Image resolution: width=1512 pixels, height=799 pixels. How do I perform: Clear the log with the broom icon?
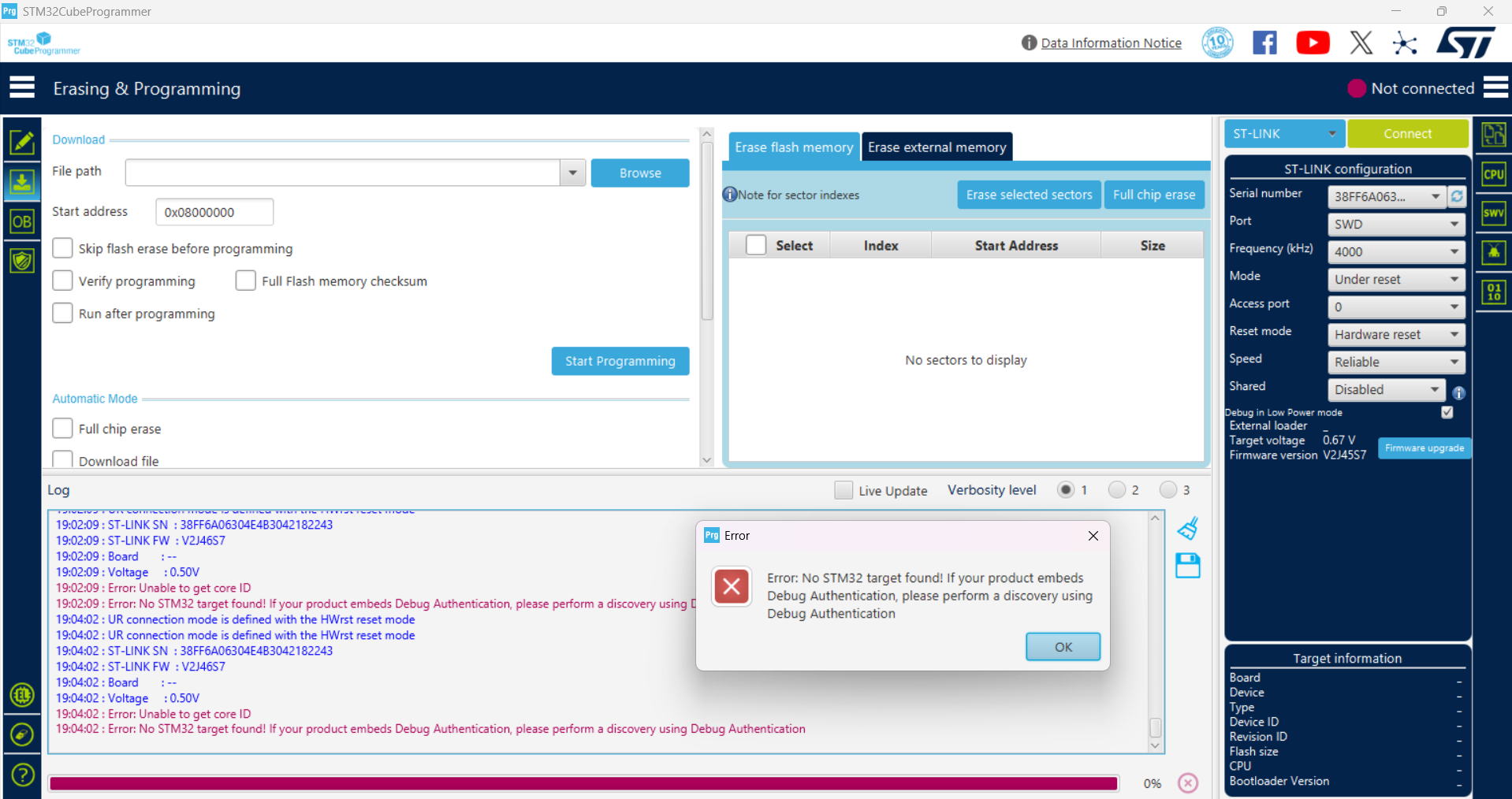(x=1187, y=528)
